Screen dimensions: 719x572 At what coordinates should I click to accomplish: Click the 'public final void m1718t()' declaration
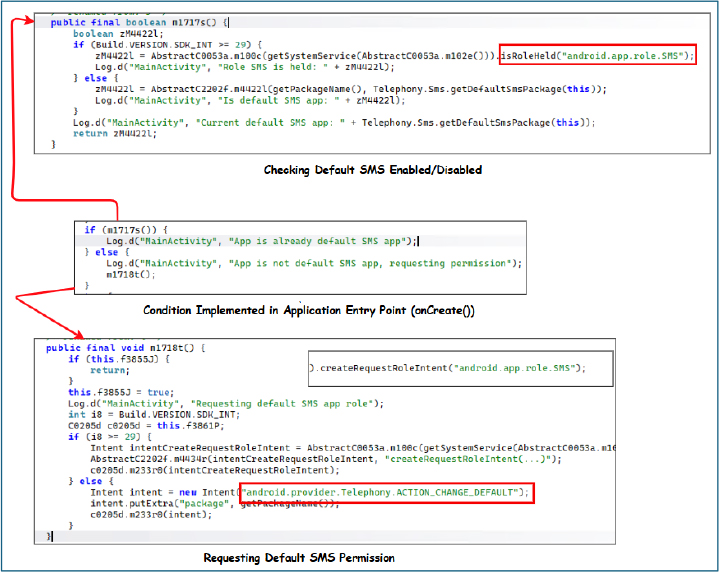[x=125, y=348]
